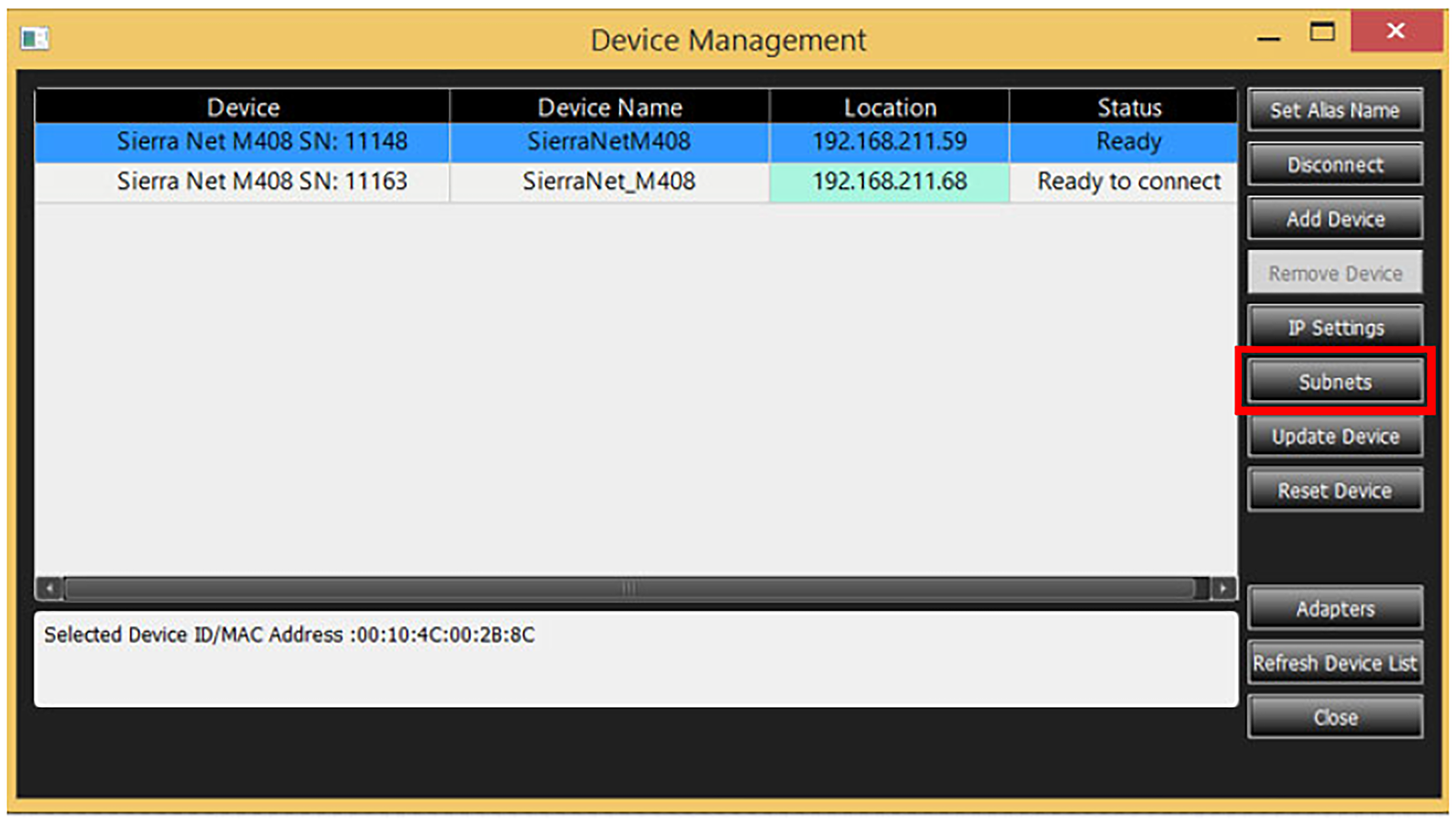Click Reset Device
The width and height of the screenshot is (1456, 822).
(x=1335, y=490)
